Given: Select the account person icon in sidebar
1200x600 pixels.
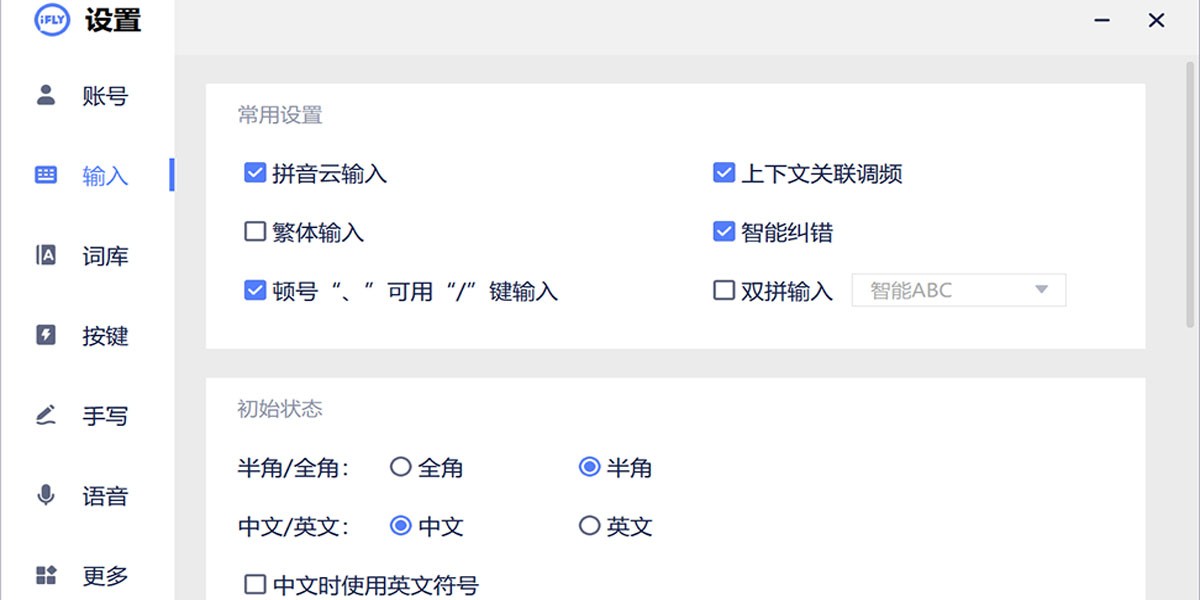Looking at the screenshot, I should (x=46, y=95).
